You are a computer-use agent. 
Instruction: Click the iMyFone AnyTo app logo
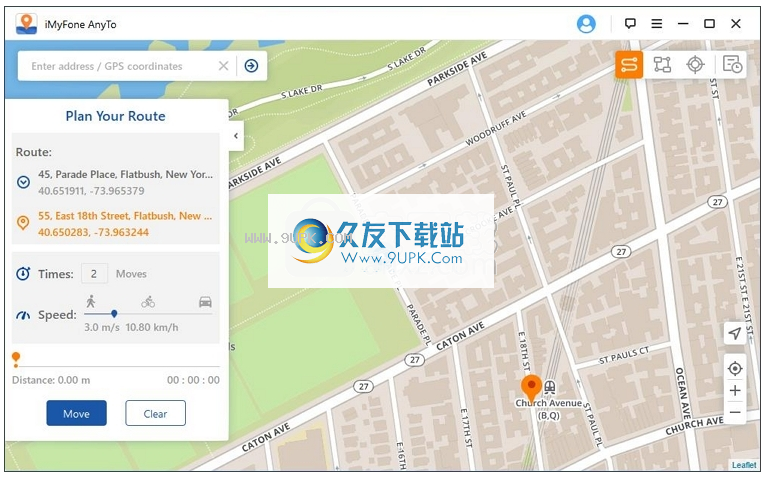pyautogui.click(x=26, y=24)
